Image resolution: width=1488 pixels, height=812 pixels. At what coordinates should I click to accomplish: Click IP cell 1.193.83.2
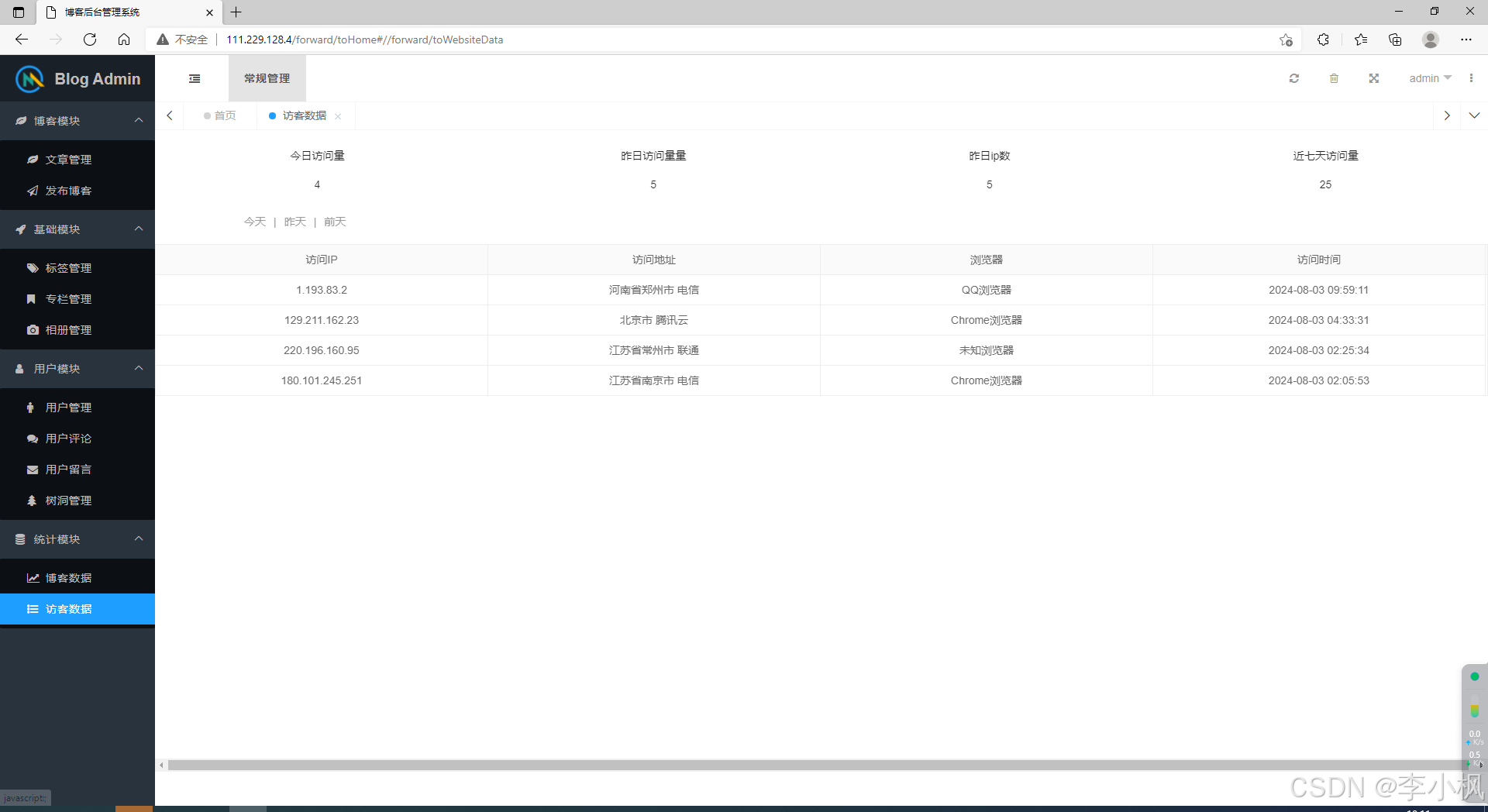click(322, 290)
